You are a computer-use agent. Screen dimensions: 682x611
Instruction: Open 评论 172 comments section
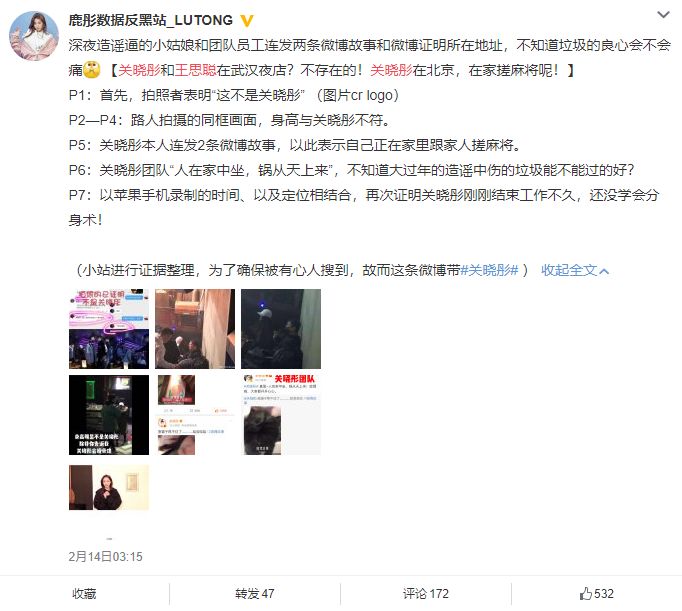pos(425,594)
